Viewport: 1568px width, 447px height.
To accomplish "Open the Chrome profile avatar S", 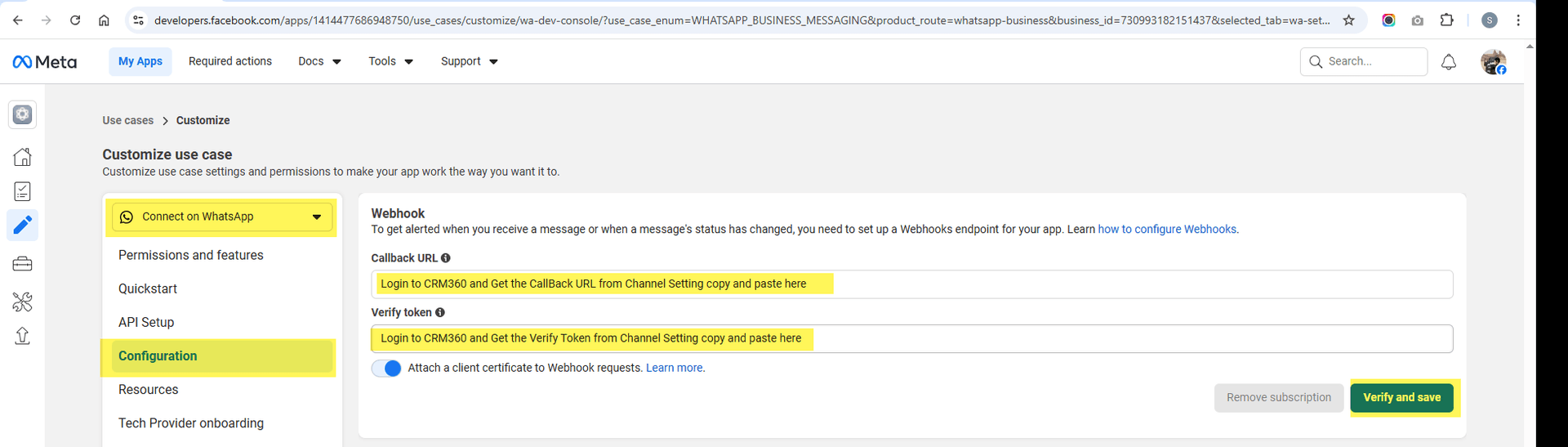I will point(1490,20).
